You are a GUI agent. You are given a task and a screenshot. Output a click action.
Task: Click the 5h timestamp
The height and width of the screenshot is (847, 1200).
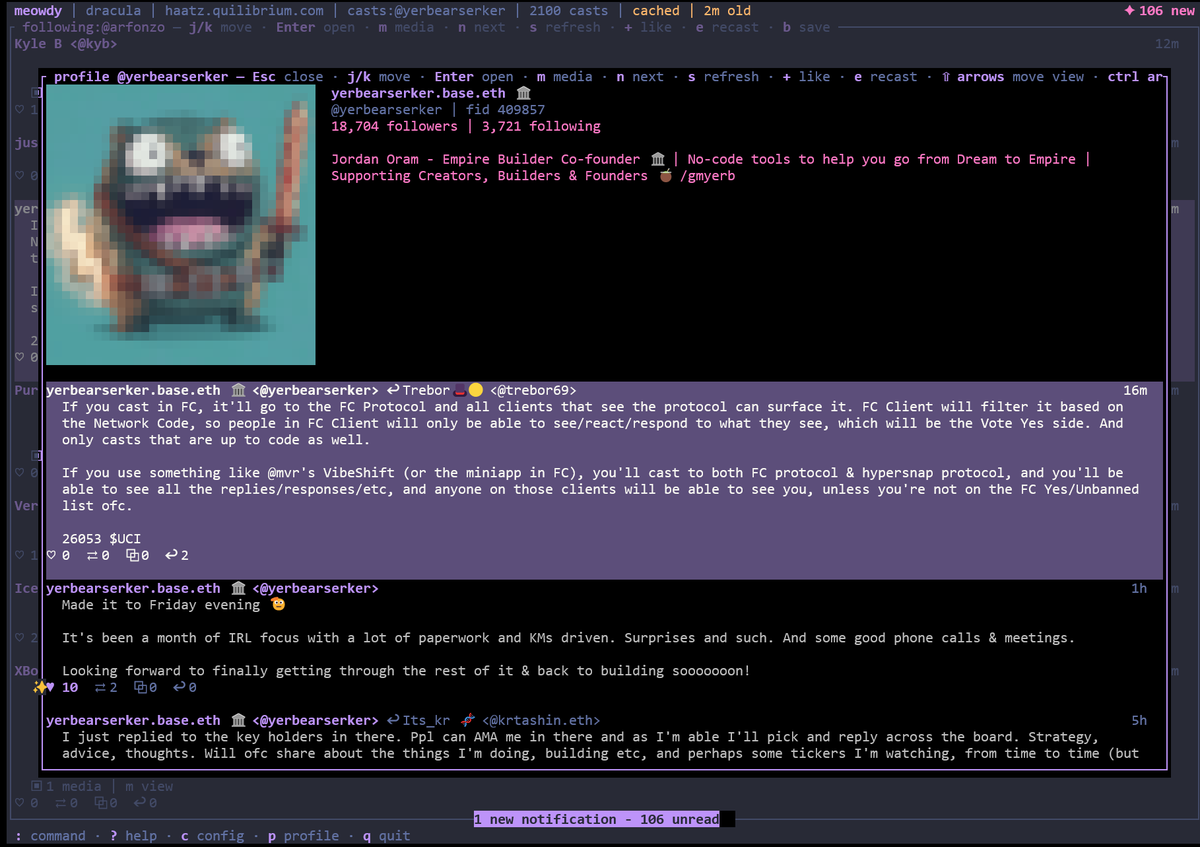(1139, 720)
